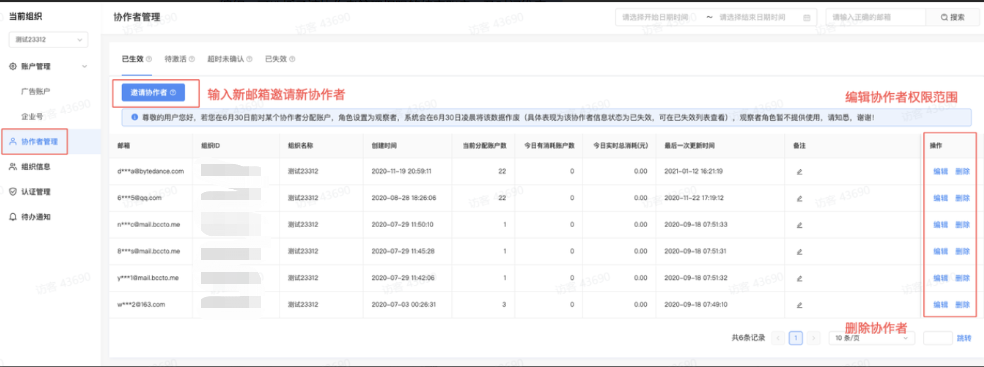Click 删除 for n***c@mail.bccto.me
The width and height of the screenshot is (984, 367).
pos(962,225)
